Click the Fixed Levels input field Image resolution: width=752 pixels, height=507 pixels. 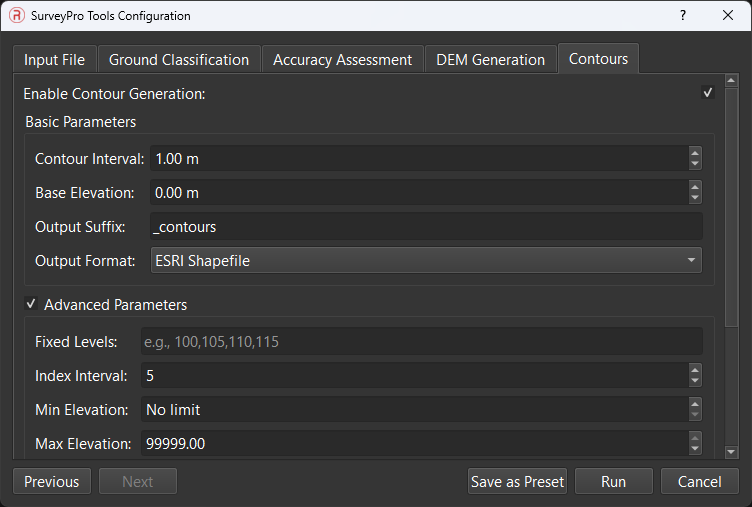point(420,342)
